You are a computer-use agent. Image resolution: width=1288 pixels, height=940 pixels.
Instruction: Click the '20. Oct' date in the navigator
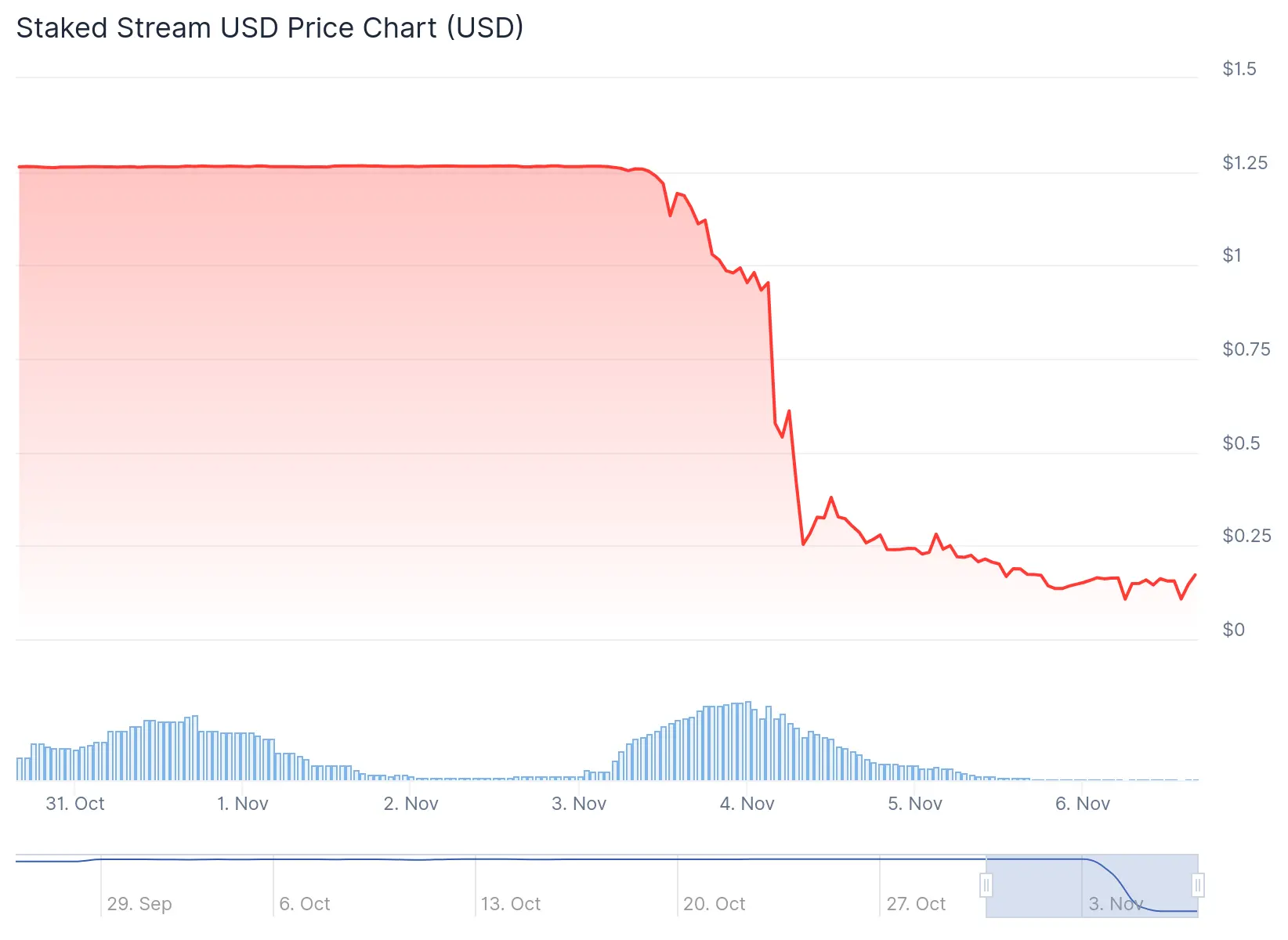coord(715,904)
